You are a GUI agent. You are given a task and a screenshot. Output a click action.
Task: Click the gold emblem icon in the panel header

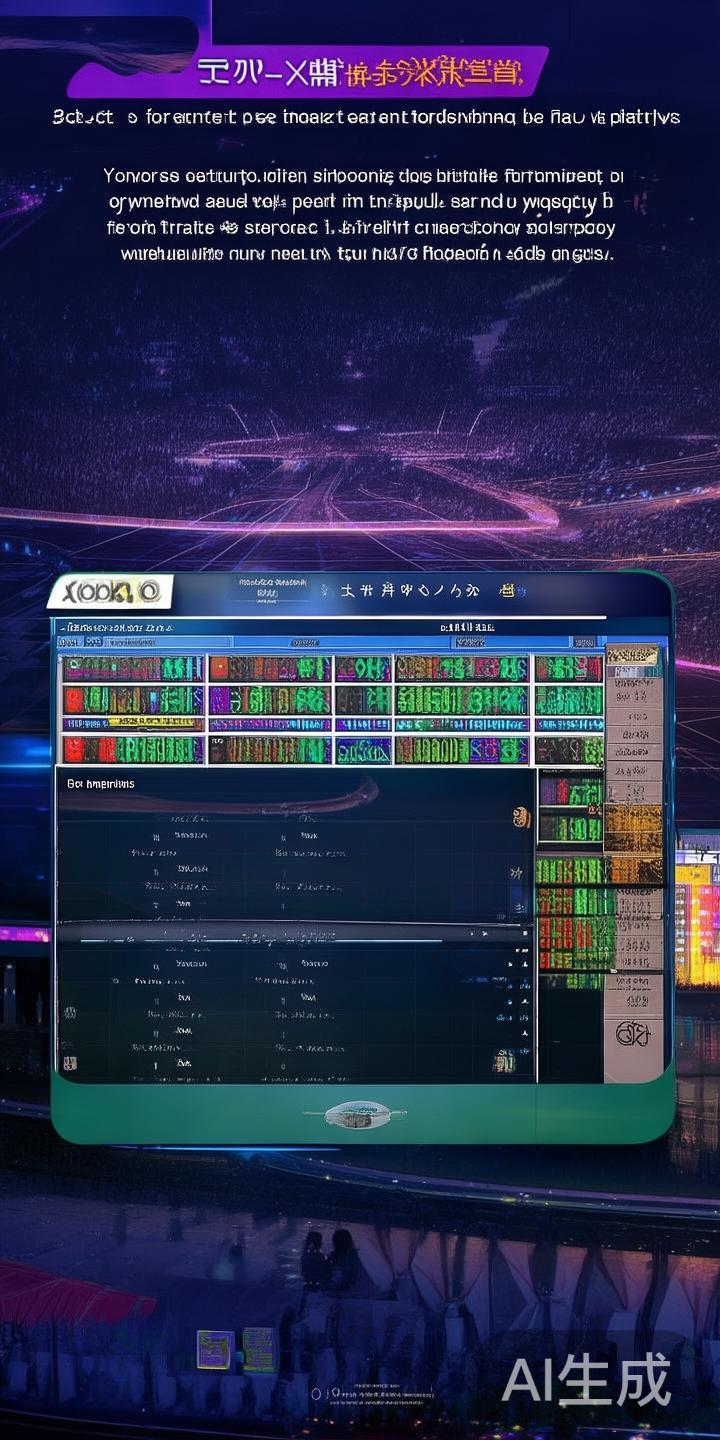pos(507,592)
